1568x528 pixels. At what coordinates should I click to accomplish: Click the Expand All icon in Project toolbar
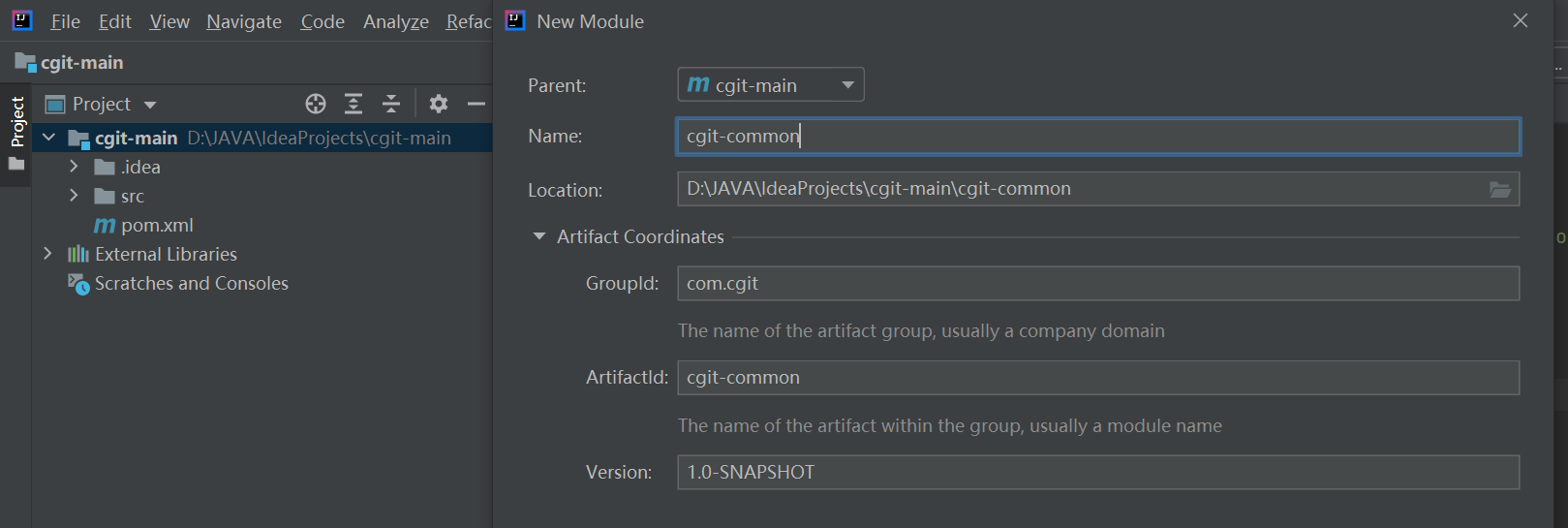coord(354,104)
